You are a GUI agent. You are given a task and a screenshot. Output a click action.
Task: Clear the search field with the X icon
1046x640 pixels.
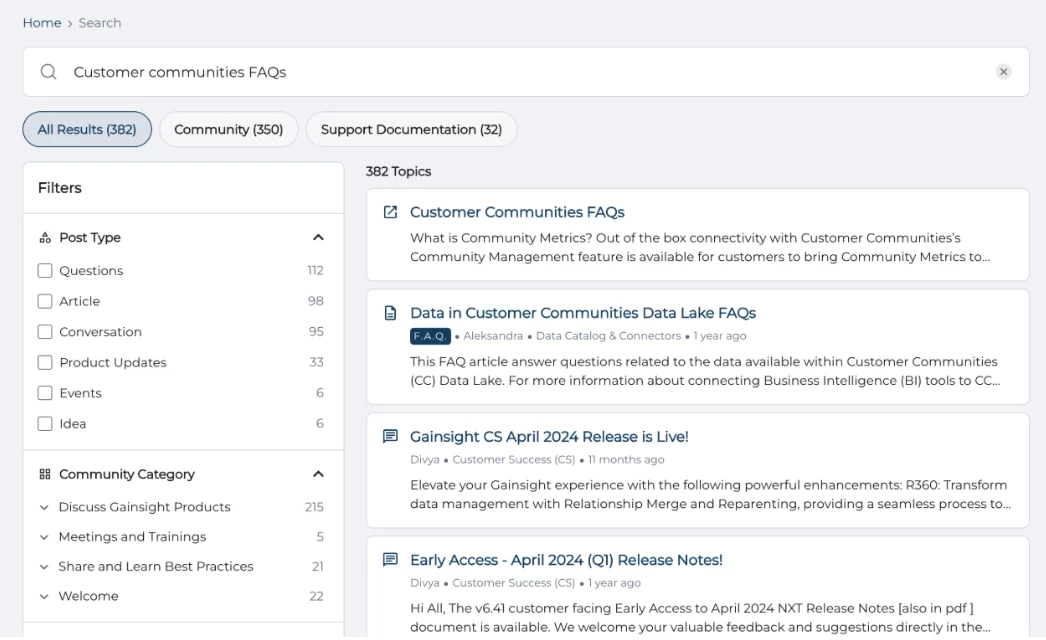pyautogui.click(x=1003, y=71)
